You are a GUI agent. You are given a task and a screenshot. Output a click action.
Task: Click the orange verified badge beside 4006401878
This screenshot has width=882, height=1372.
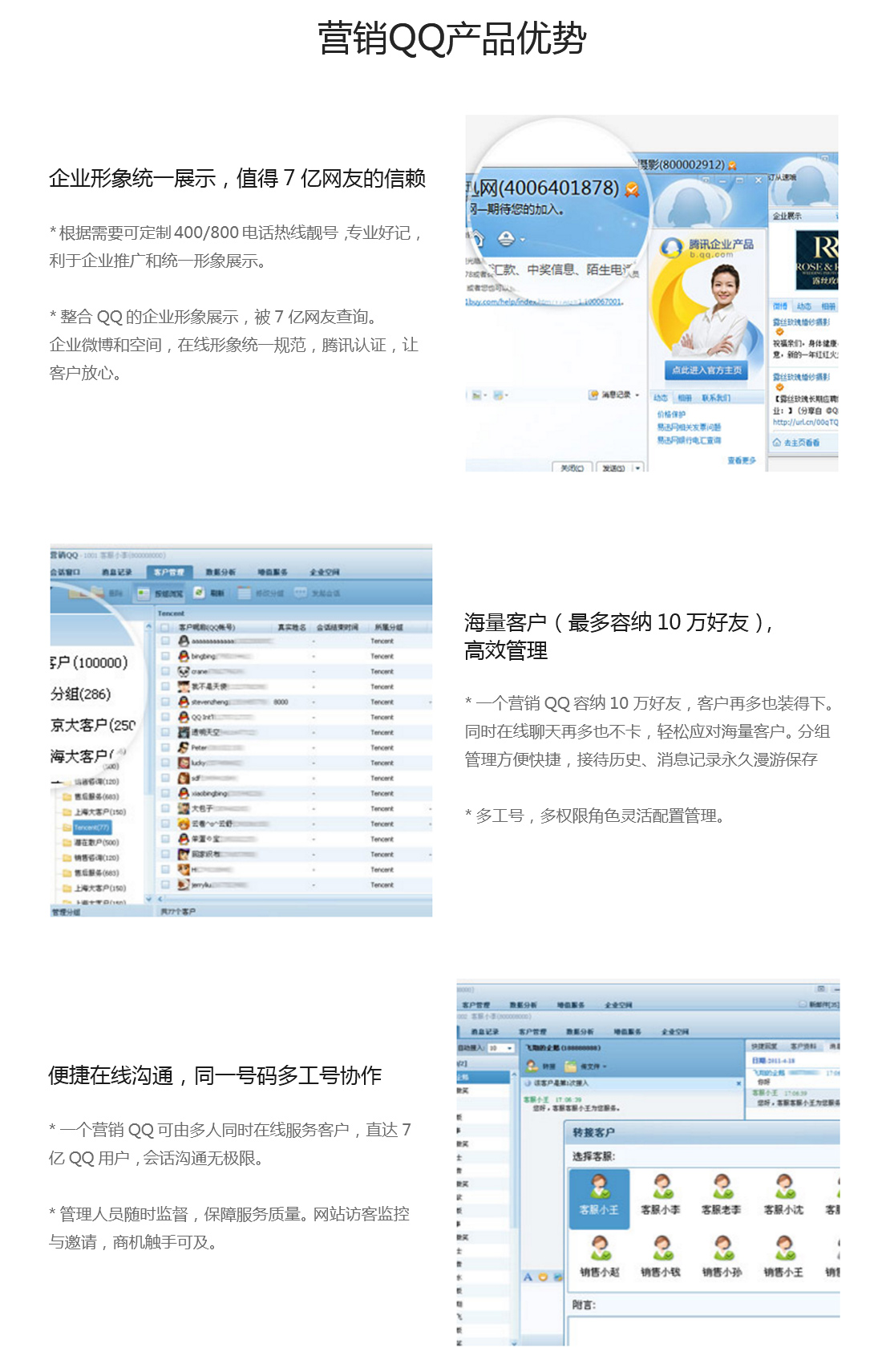(x=632, y=189)
